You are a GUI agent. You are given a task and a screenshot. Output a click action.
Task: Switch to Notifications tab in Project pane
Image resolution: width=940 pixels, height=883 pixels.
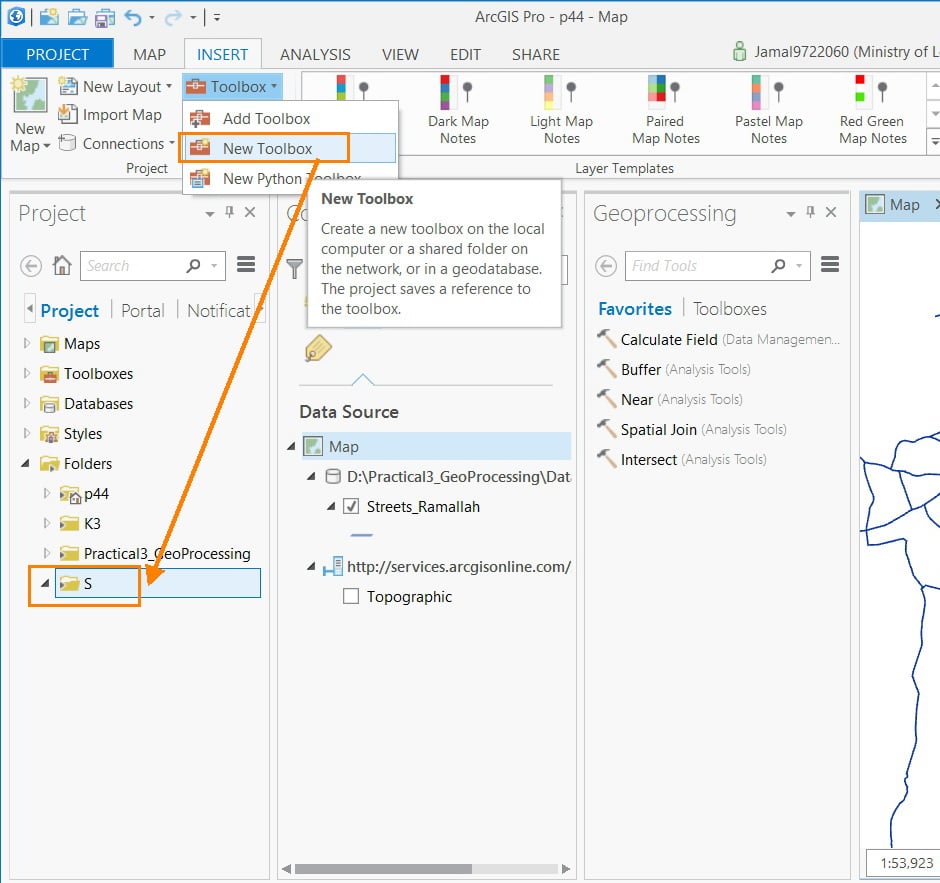(219, 311)
